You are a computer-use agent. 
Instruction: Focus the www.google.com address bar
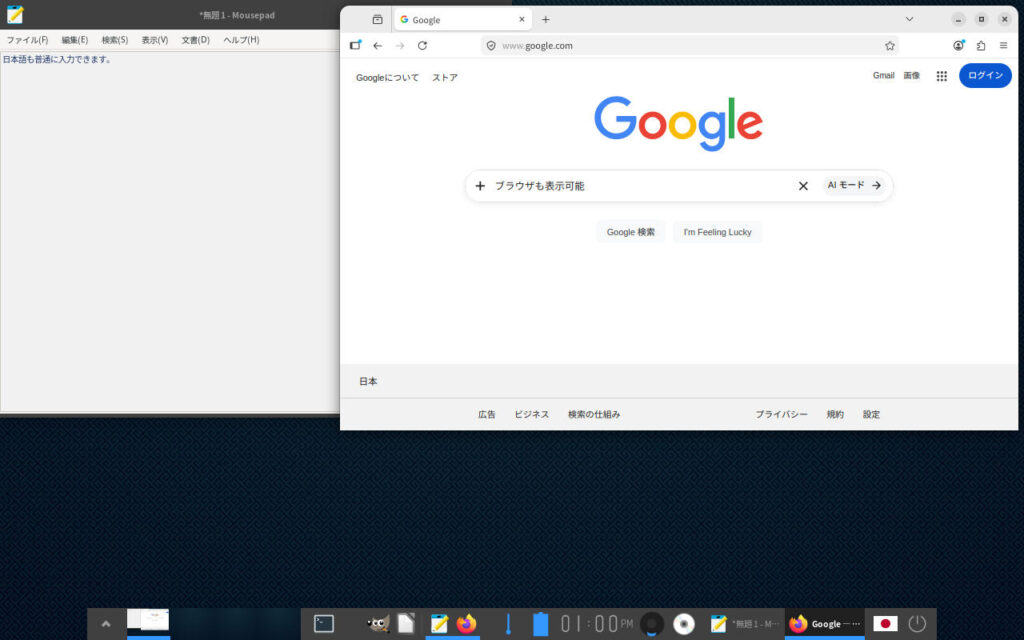tap(689, 46)
